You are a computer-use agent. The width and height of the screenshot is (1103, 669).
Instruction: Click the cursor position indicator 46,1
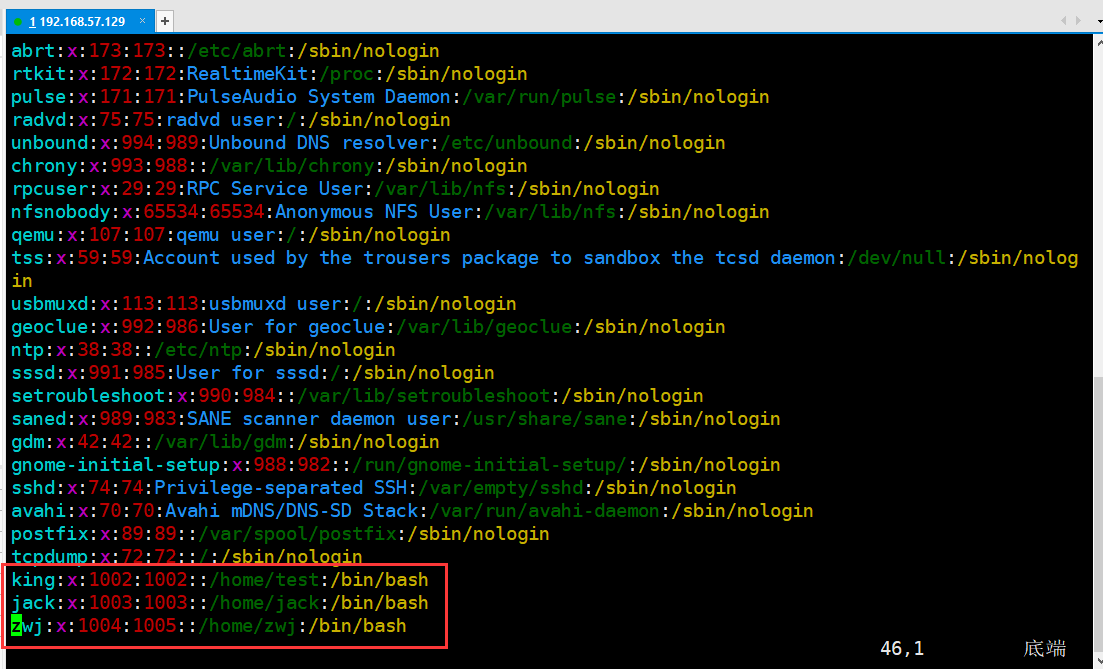pyautogui.click(x=903, y=649)
